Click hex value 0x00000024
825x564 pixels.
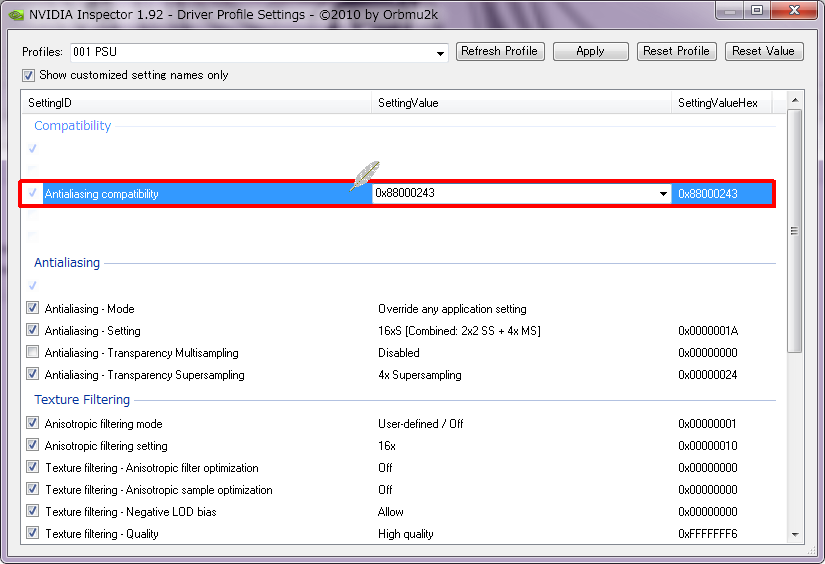(x=708, y=375)
